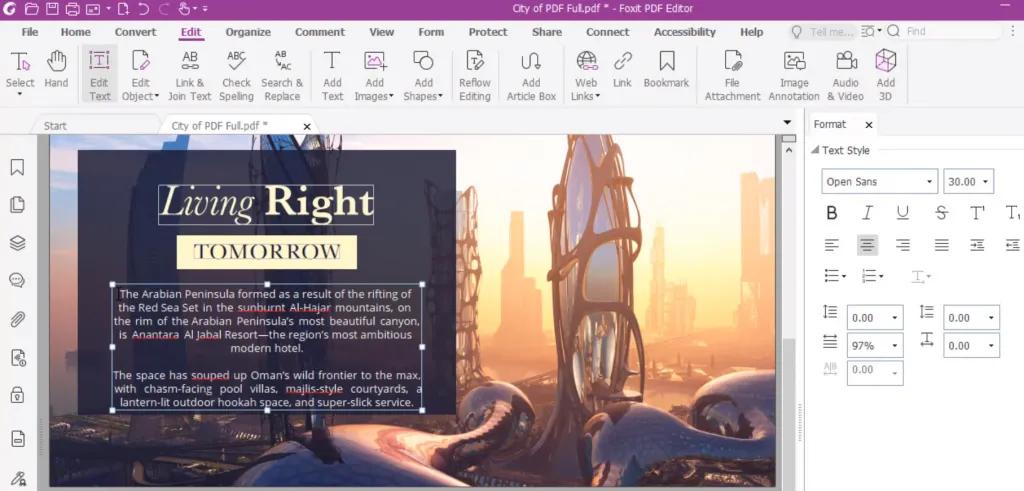Add Audio & Video content
The height and width of the screenshot is (491, 1024).
[x=846, y=76]
